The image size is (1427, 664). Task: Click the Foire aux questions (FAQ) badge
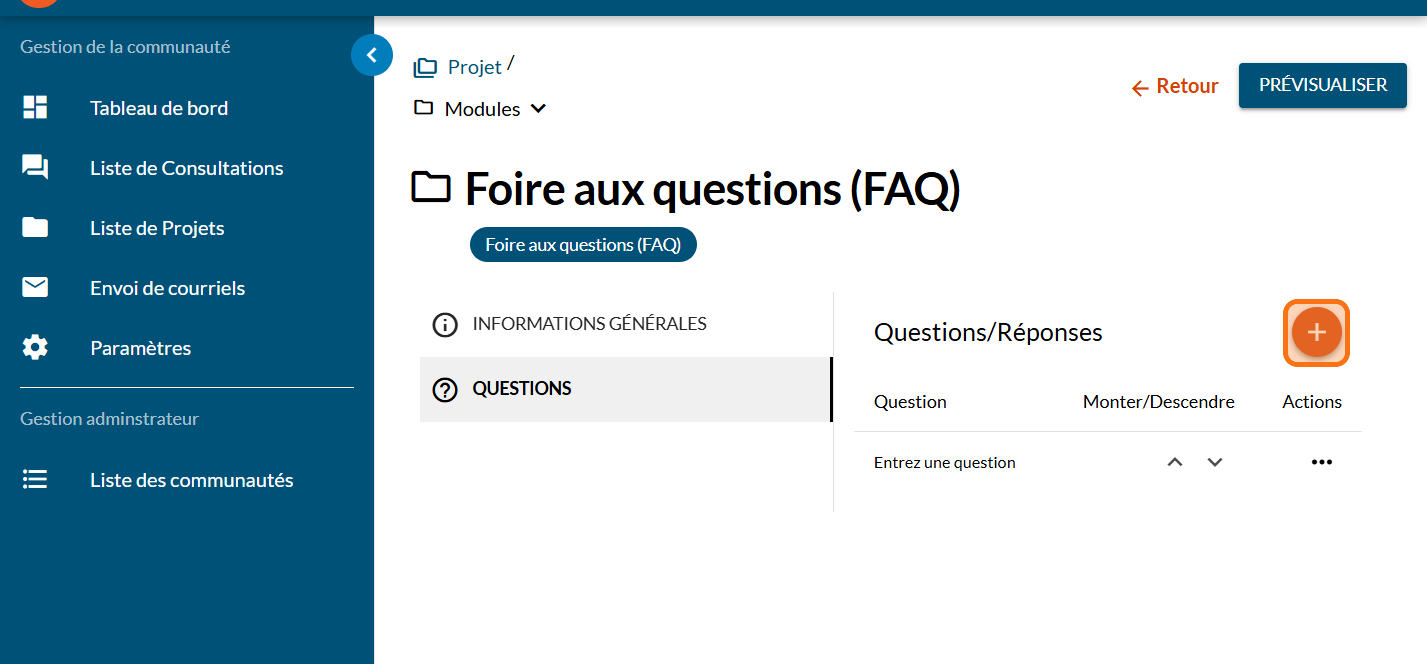point(583,245)
